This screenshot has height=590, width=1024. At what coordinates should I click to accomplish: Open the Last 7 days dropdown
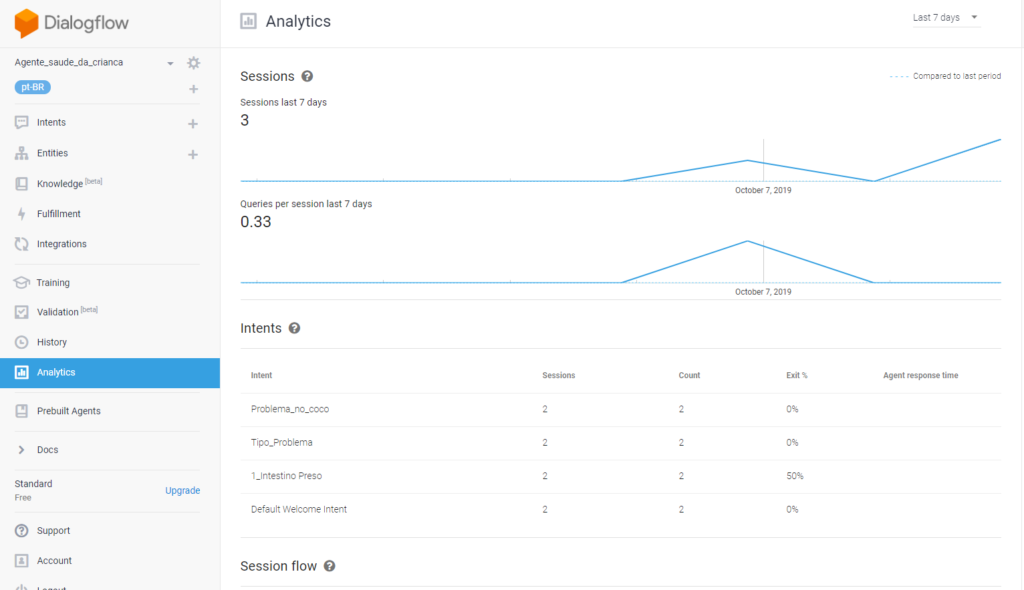coord(945,18)
